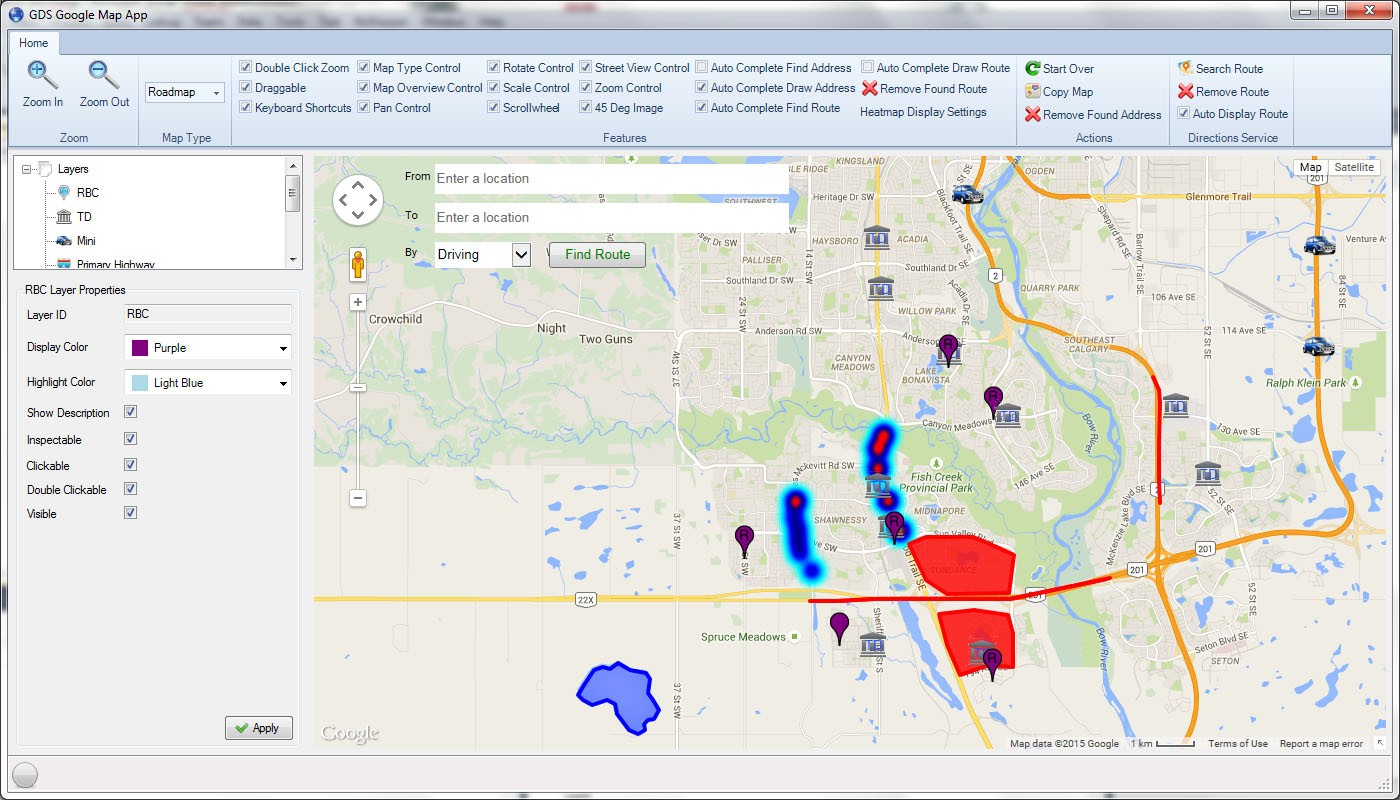Click Report a map error link
Image resolution: width=1400 pixels, height=800 pixels.
pos(1321,744)
